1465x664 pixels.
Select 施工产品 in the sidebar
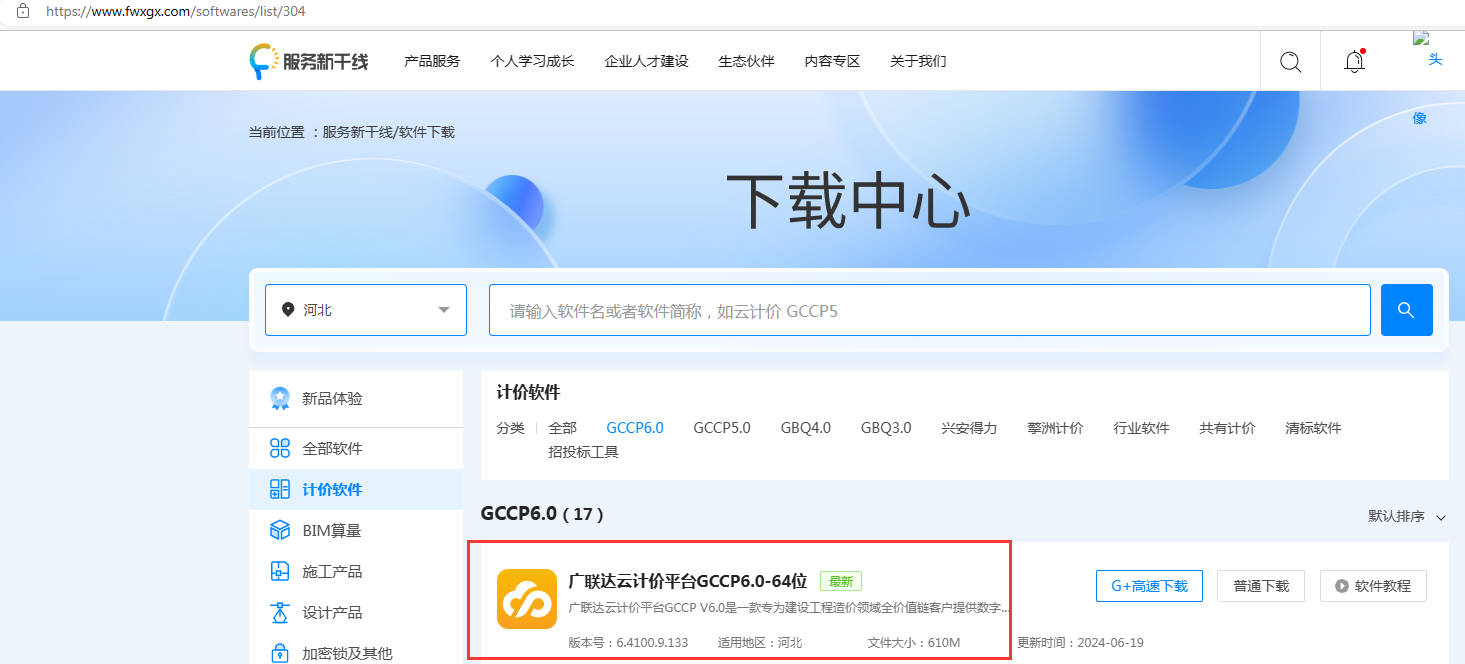point(356,572)
